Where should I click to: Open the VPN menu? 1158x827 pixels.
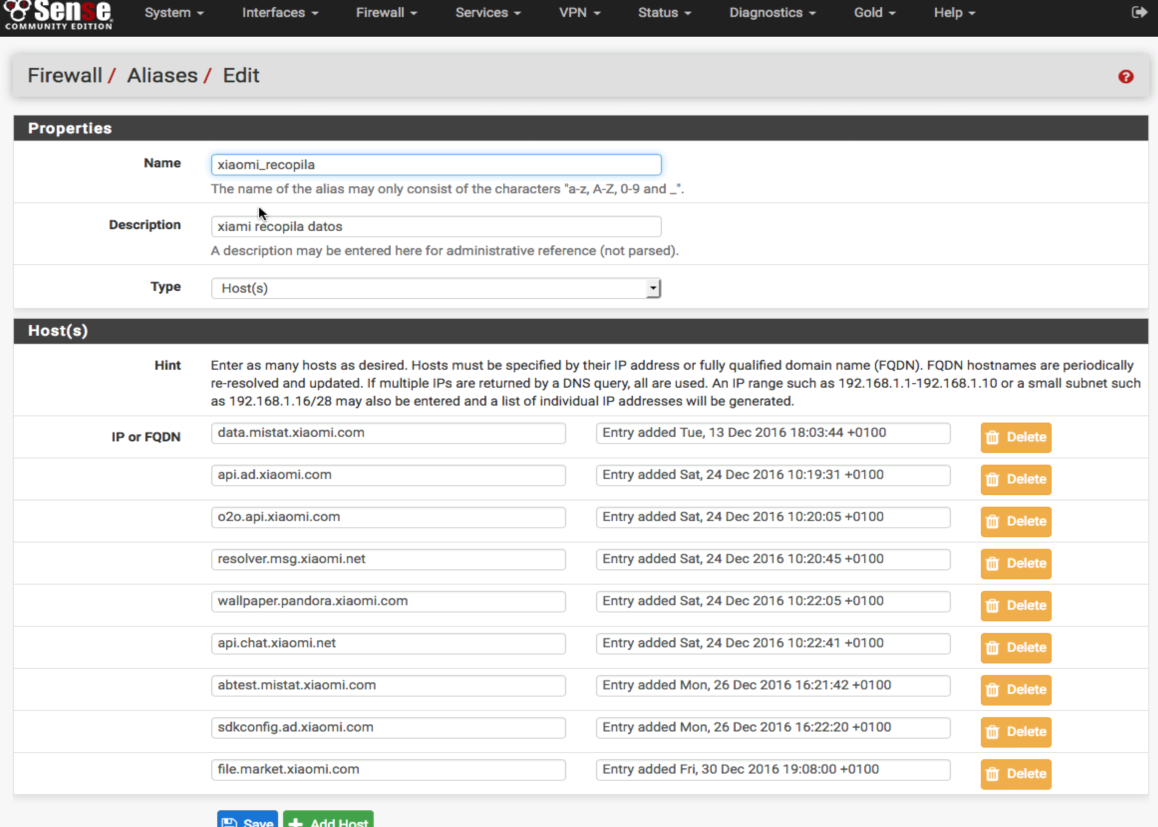click(x=580, y=13)
